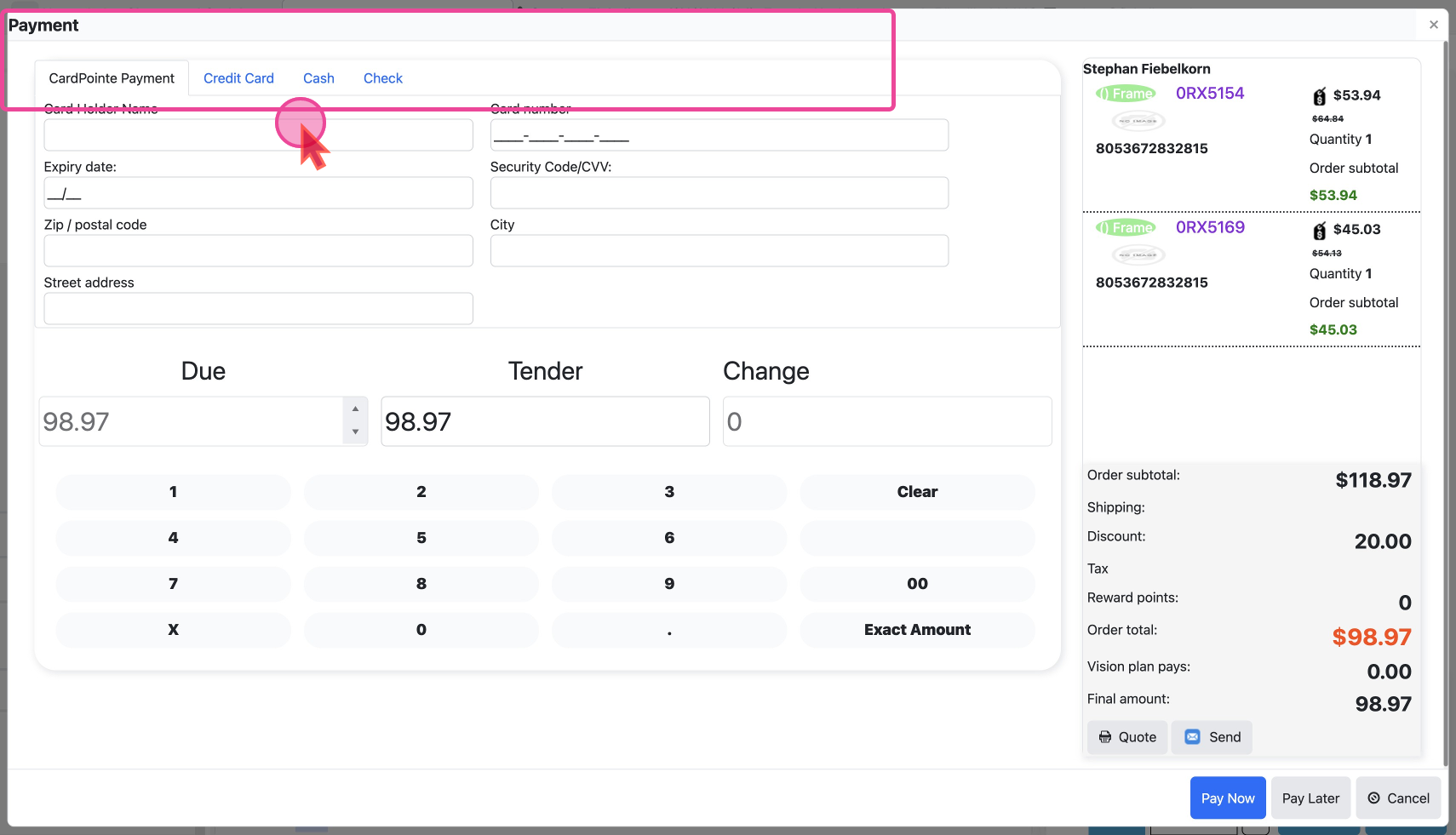Click the printer icon on Quote button
Viewport: 1456px width, 835px height.
tap(1105, 737)
